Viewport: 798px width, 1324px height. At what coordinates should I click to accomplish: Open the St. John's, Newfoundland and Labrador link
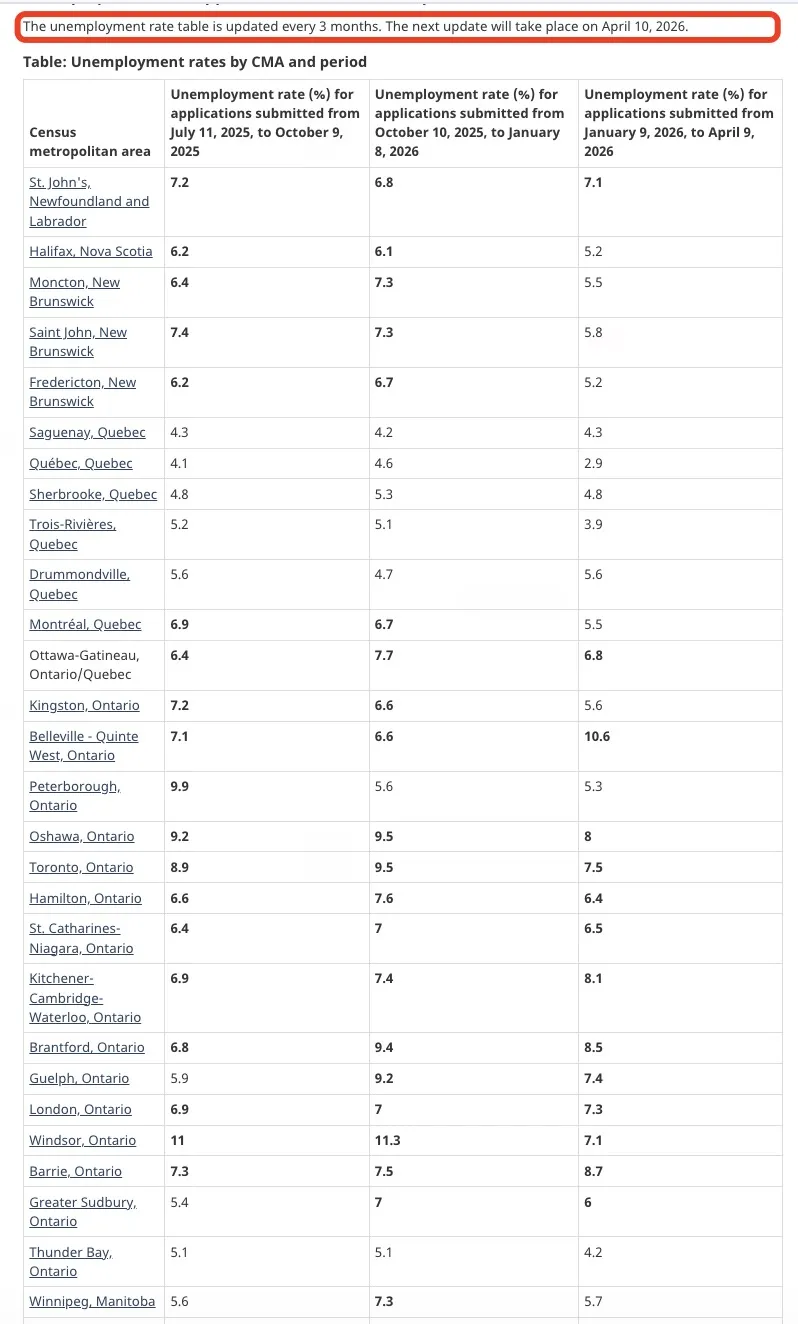click(89, 201)
